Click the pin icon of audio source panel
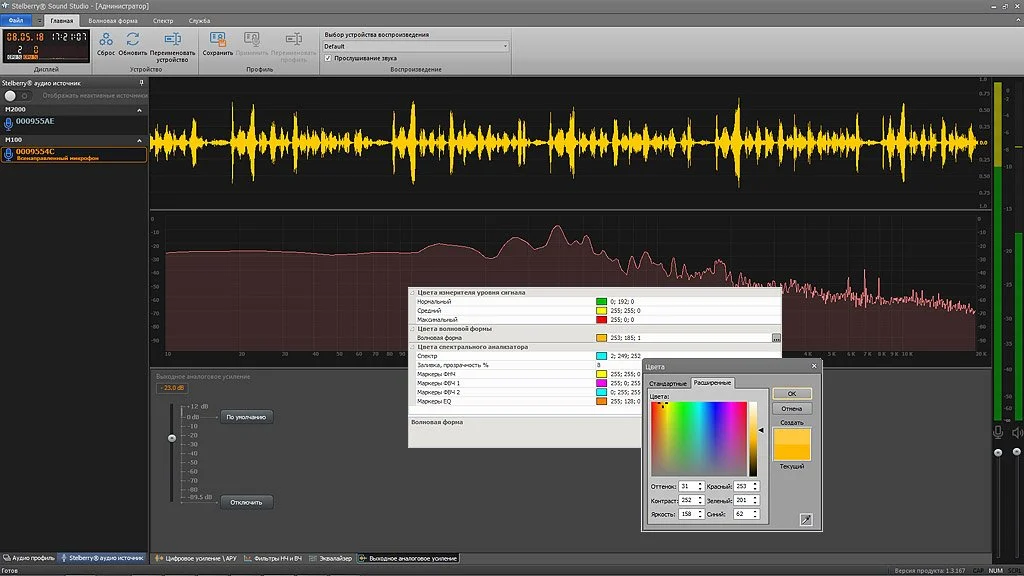 [x=141, y=83]
